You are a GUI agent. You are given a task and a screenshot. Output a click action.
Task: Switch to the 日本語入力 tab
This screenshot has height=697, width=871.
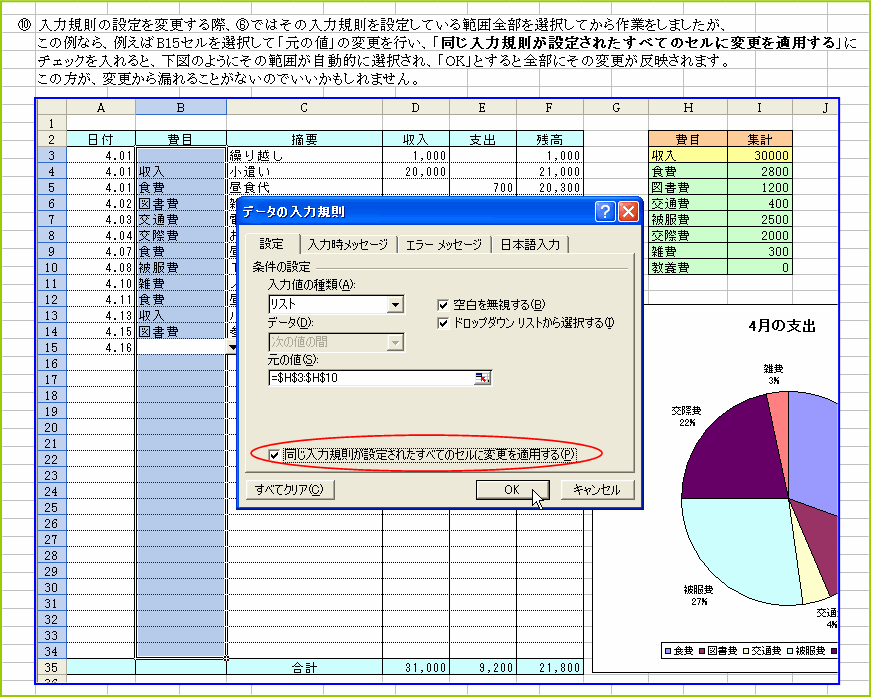pyautogui.click(x=530, y=244)
